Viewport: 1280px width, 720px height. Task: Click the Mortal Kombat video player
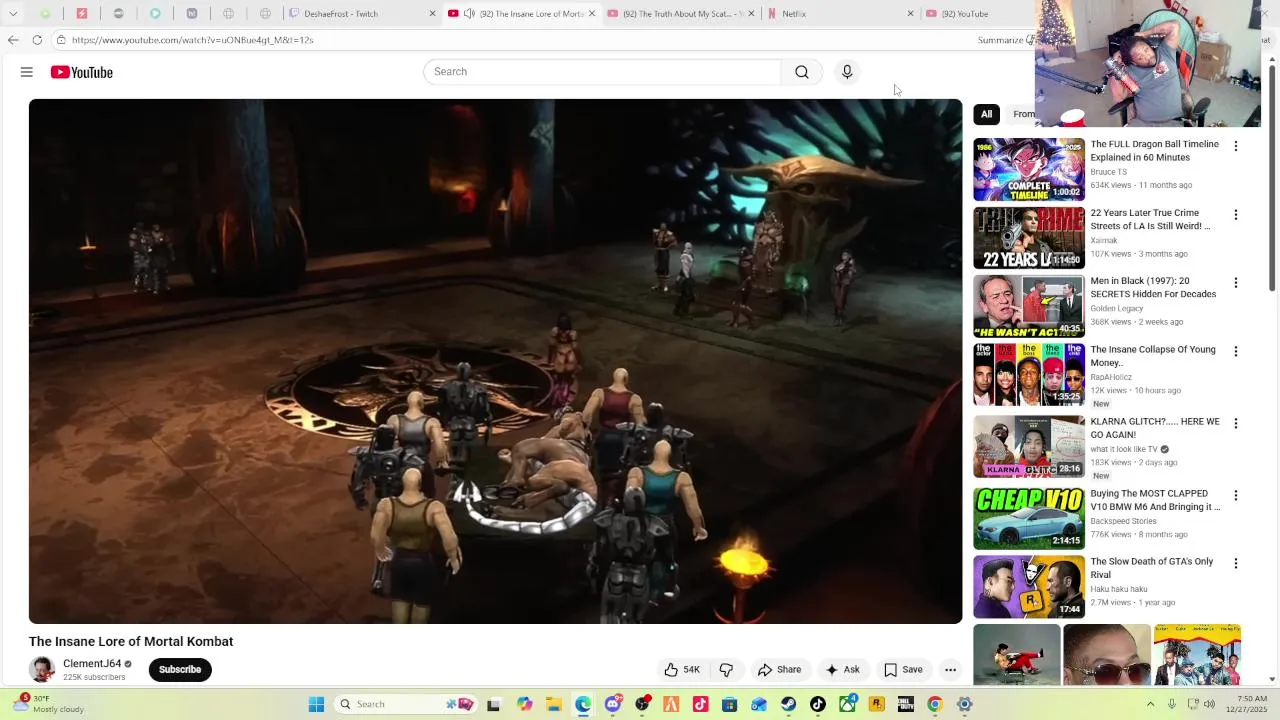[496, 361]
